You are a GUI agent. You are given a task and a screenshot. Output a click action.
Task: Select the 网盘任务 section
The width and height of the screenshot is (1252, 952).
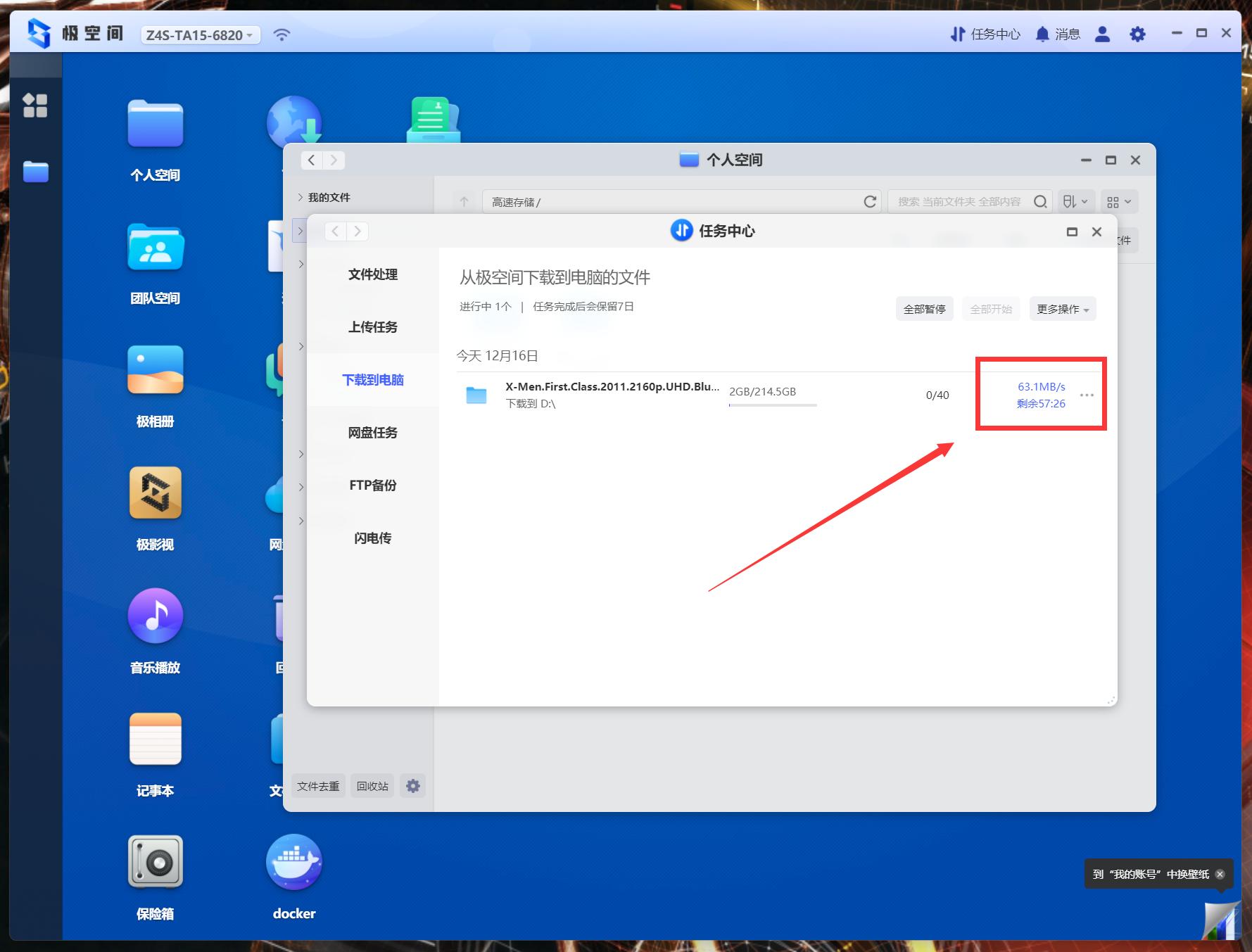point(372,432)
